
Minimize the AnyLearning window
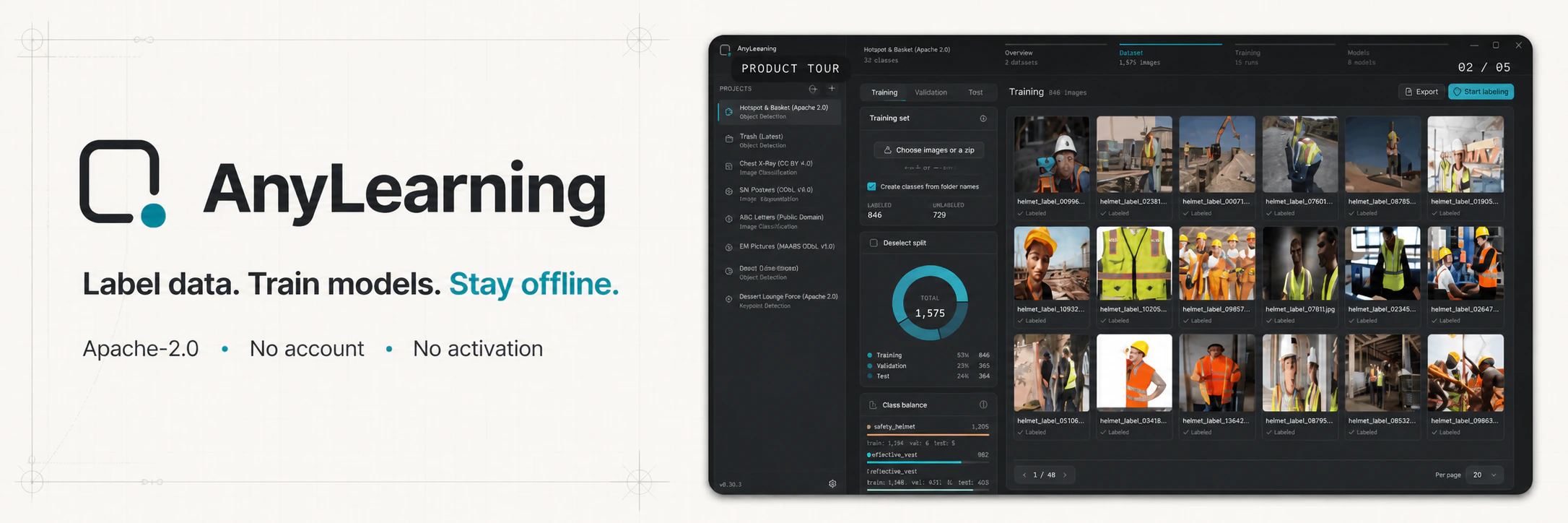[x=1474, y=45]
